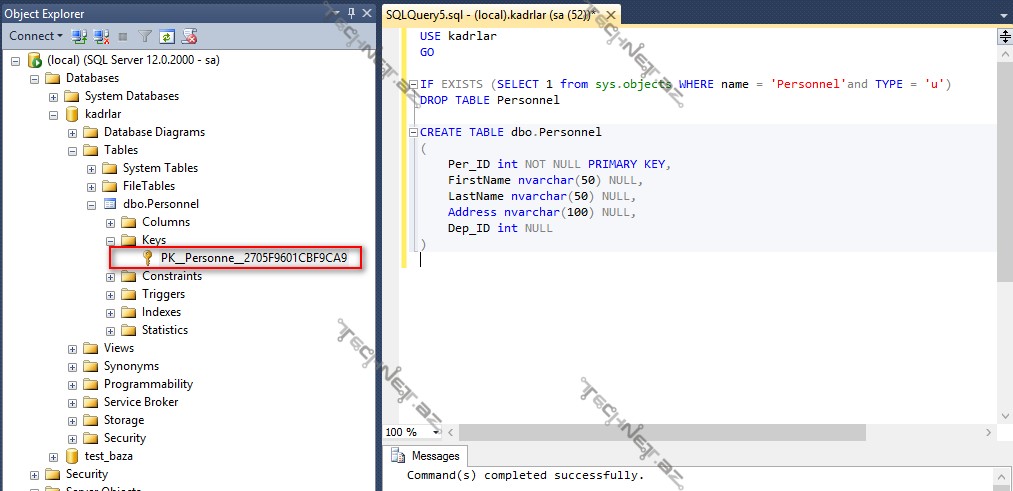This screenshot has height=491, width=1013.
Task: Click the Disconnect server icon
Action: 101,36
